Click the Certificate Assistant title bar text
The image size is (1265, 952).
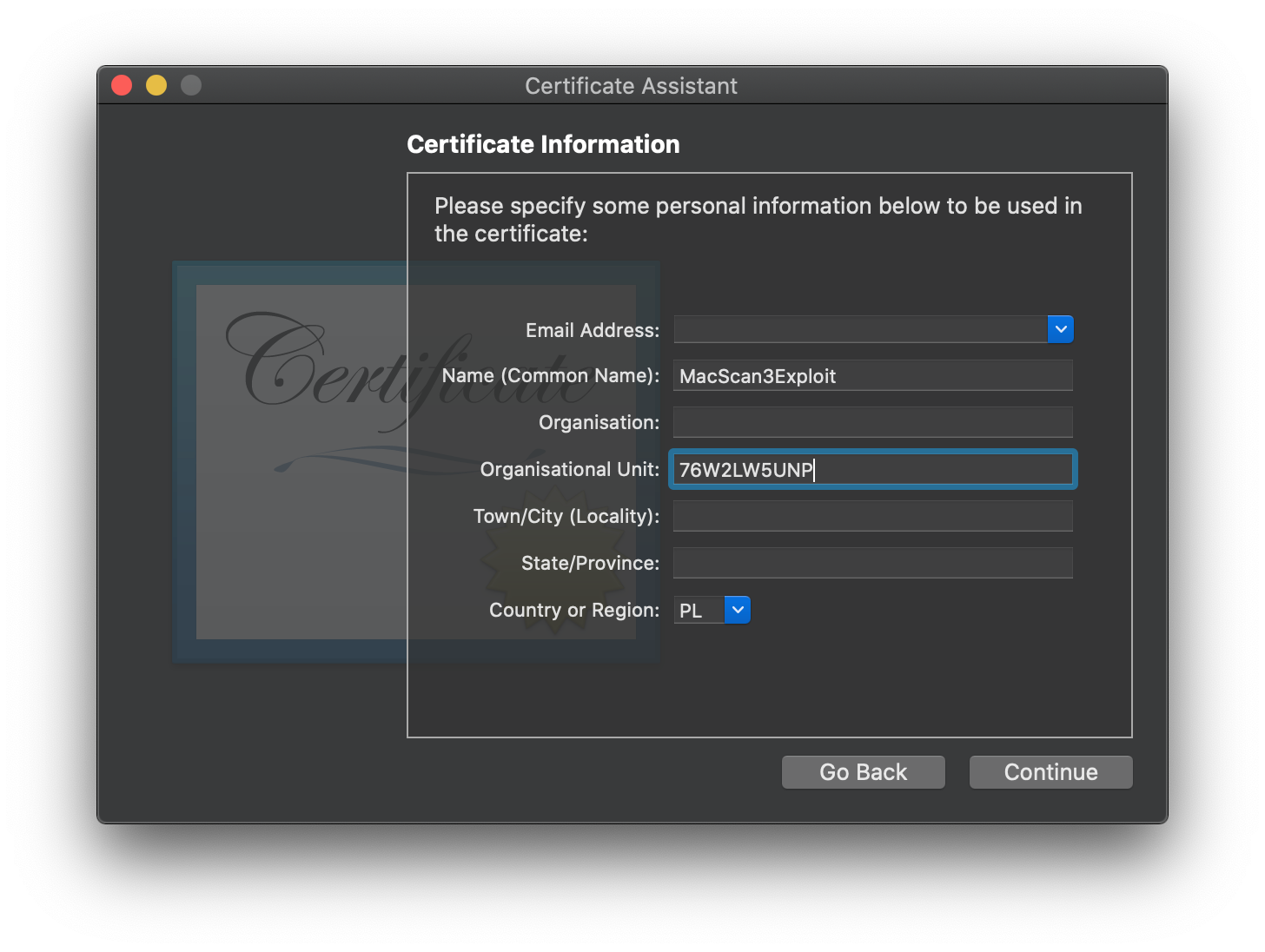pyautogui.click(x=631, y=86)
